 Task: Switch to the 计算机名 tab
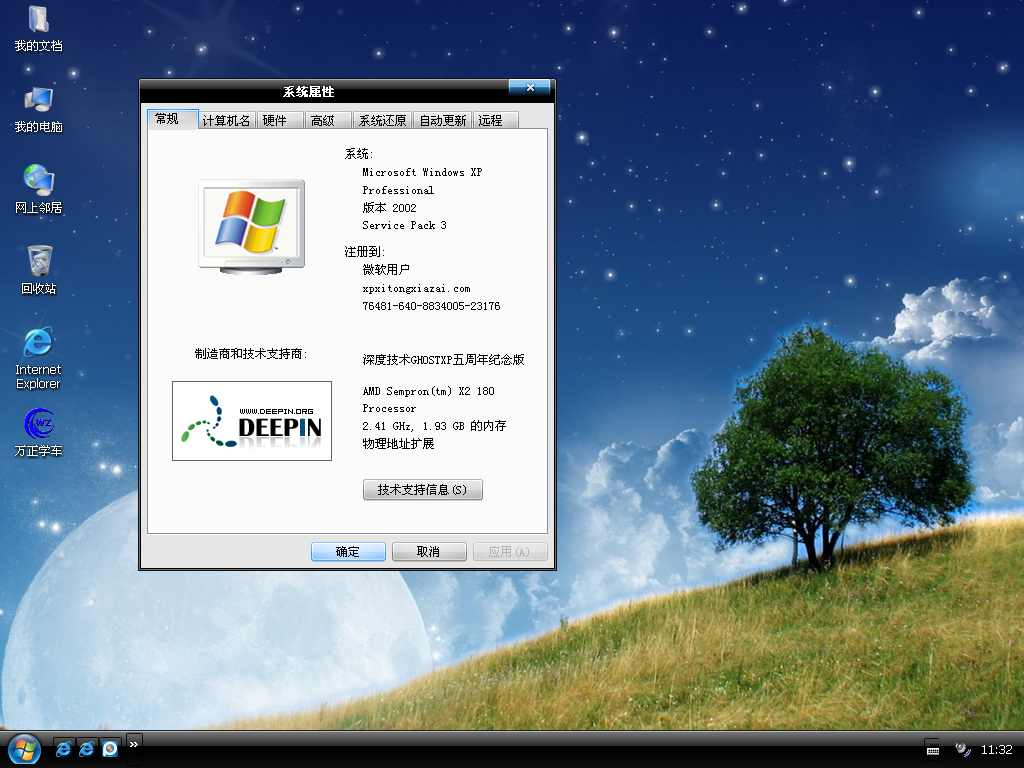[226, 120]
